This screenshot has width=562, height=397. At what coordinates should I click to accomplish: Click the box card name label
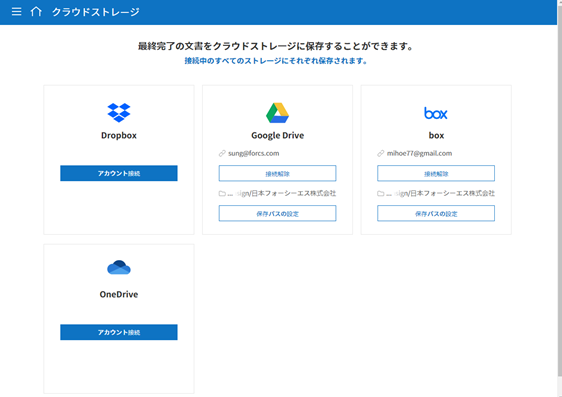pyautogui.click(x=436, y=135)
